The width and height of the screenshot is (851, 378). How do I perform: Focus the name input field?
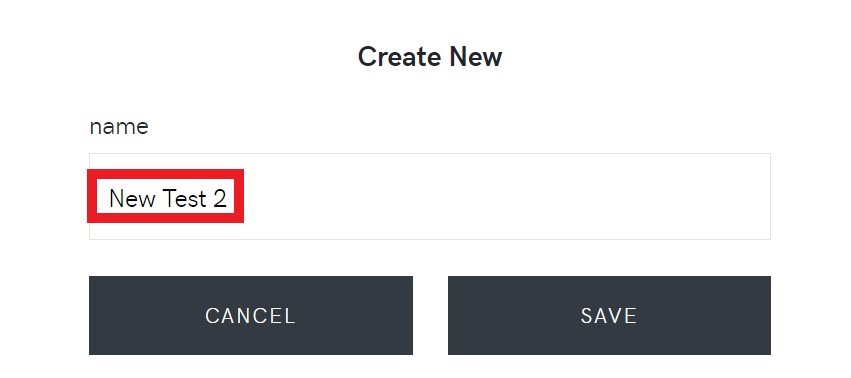pyautogui.click(x=430, y=196)
